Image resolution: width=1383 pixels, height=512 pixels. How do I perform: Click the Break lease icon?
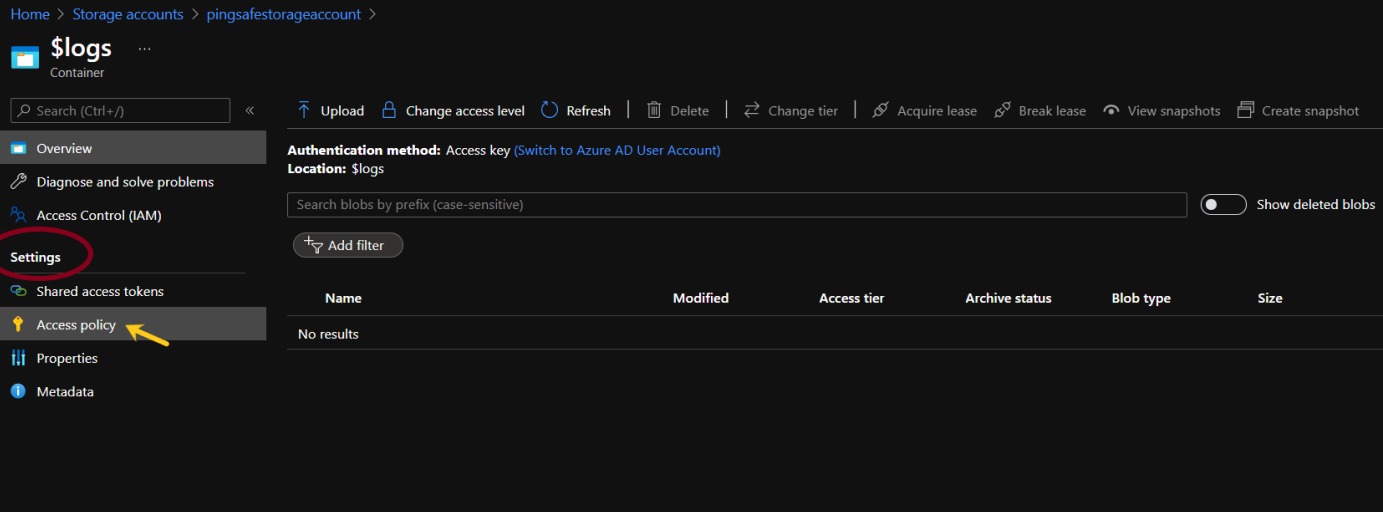(x=1002, y=110)
